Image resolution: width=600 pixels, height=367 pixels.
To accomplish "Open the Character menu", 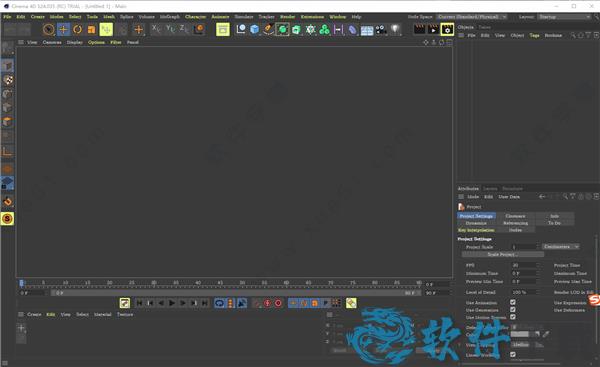I will point(195,17).
